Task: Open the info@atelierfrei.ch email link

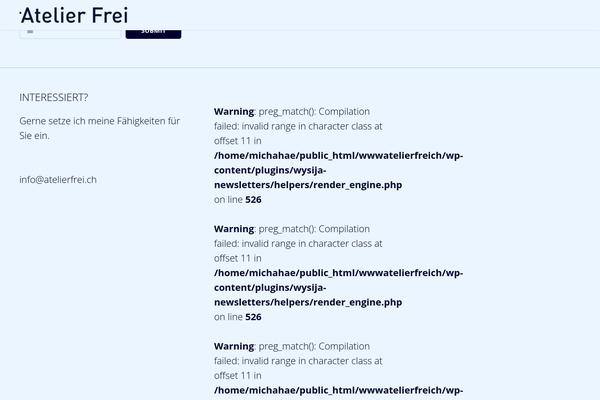Action: [58, 180]
